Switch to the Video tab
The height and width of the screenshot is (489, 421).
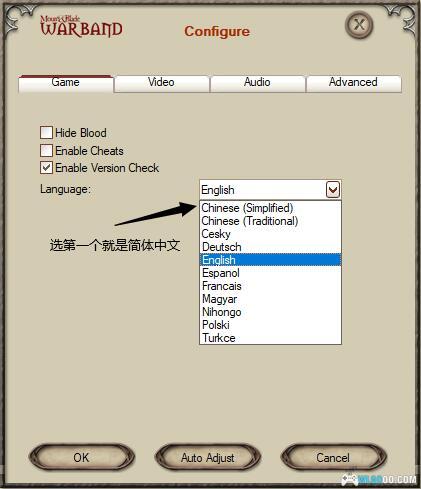[162, 83]
